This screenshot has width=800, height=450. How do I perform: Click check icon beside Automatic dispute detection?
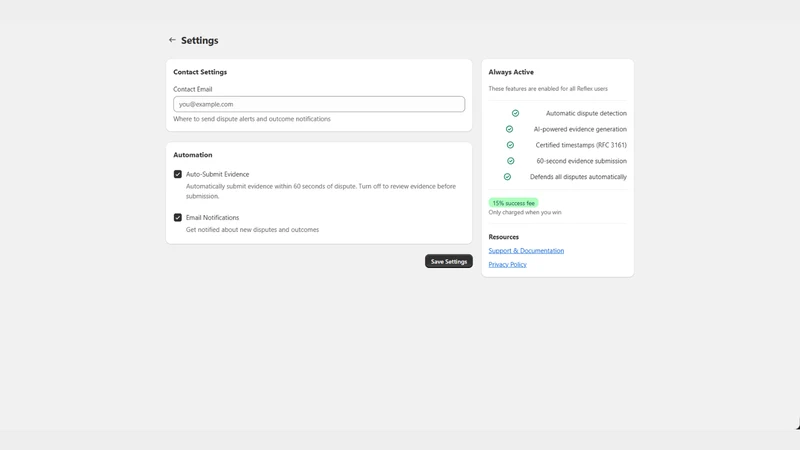click(515, 113)
